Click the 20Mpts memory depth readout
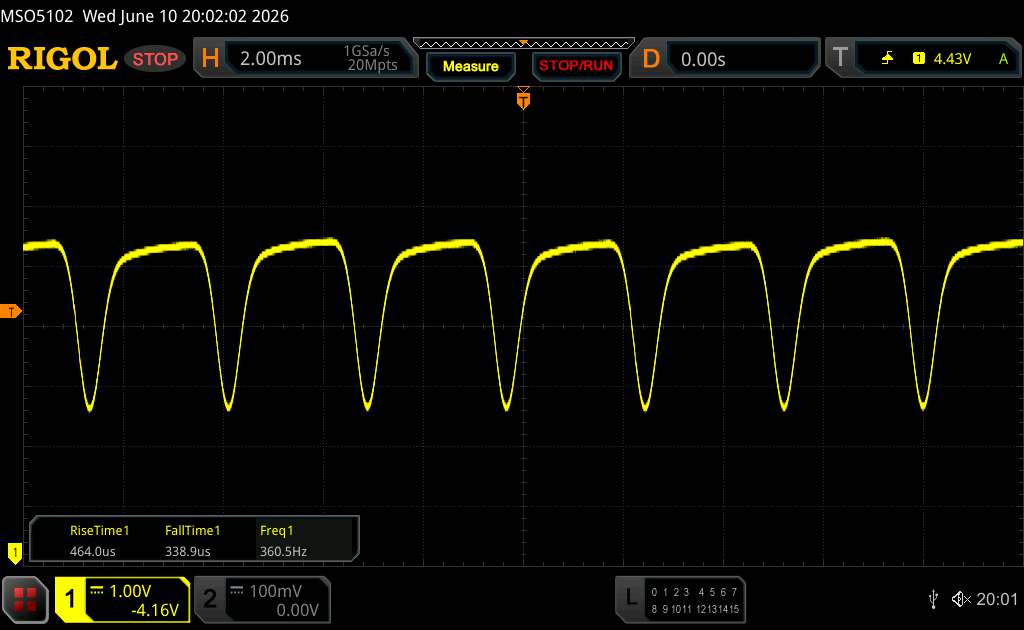This screenshot has width=1024, height=630. (372, 65)
